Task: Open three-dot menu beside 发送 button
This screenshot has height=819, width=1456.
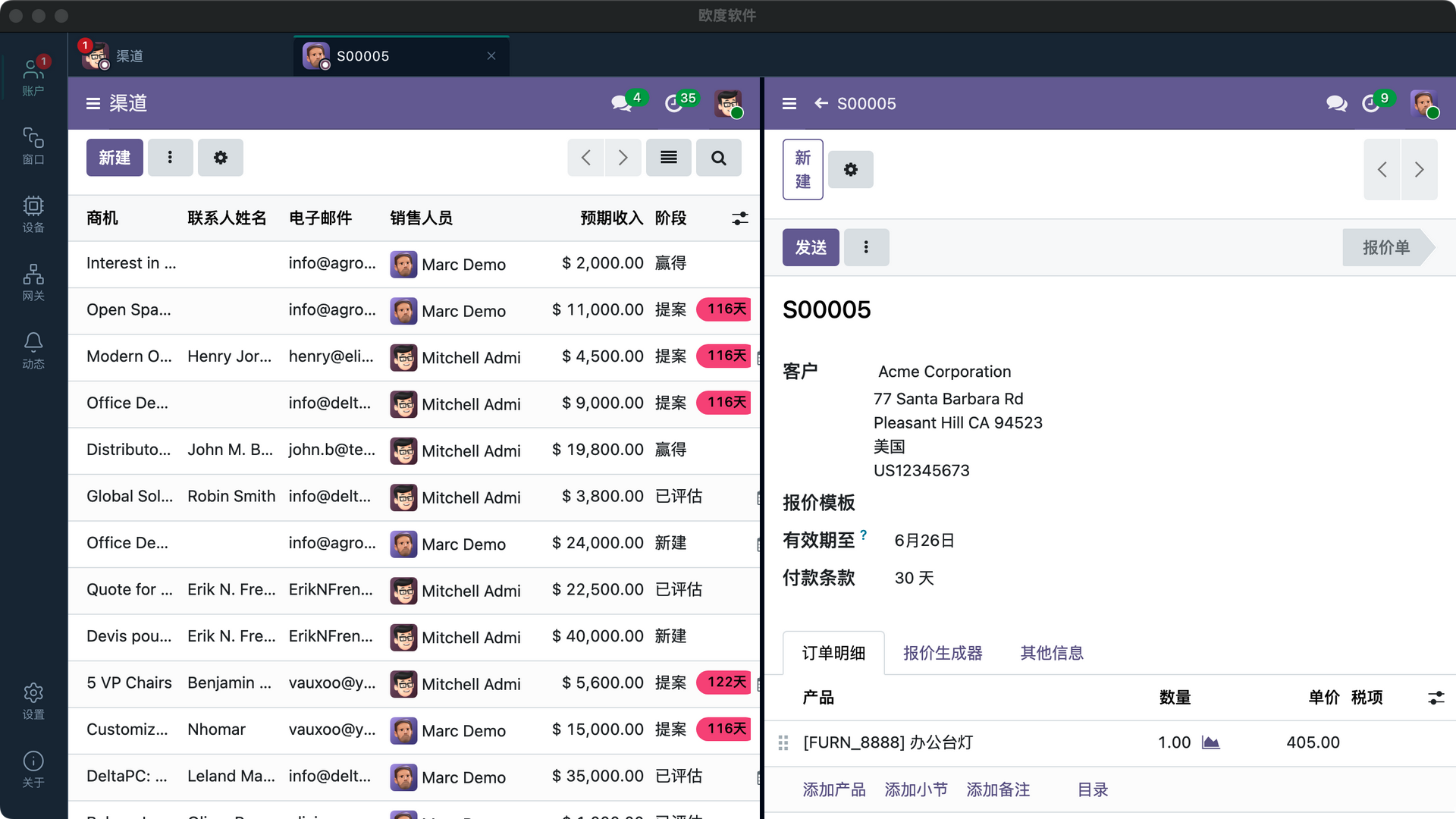Action: click(x=866, y=247)
